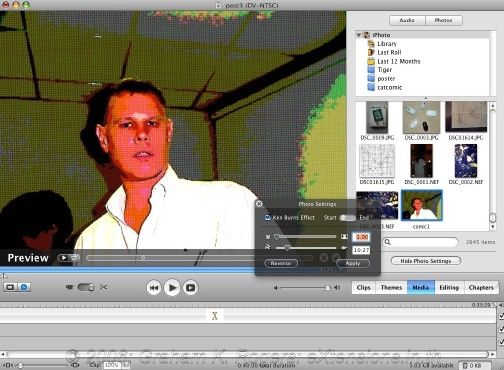Select the DSC01614.JPG thumbnail

(x=466, y=117)
